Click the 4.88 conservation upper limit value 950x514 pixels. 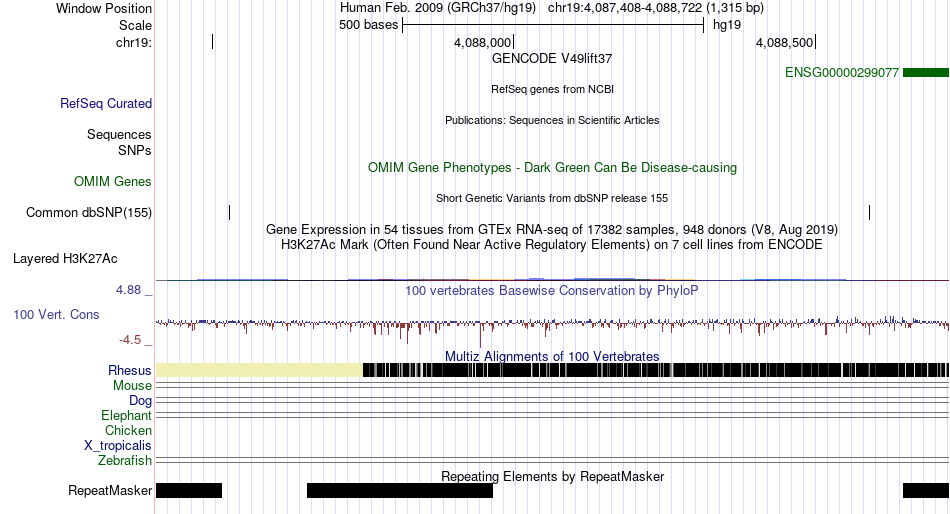pyautogui.click(x=128, y=290)
